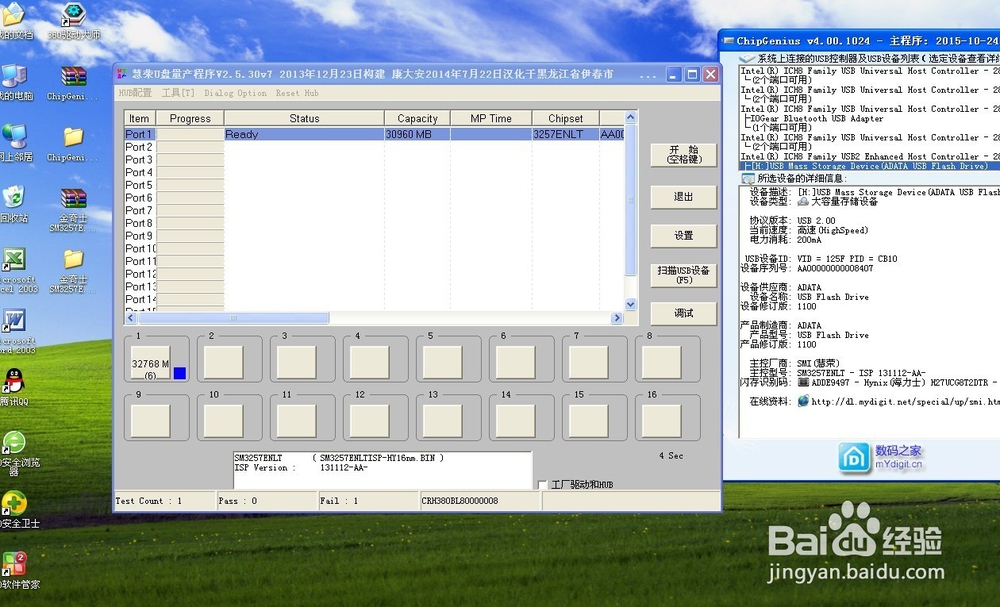Click the port list scroll-up arrow
The height and width of the screenshot is (607, 1000).
coord(631,117)
